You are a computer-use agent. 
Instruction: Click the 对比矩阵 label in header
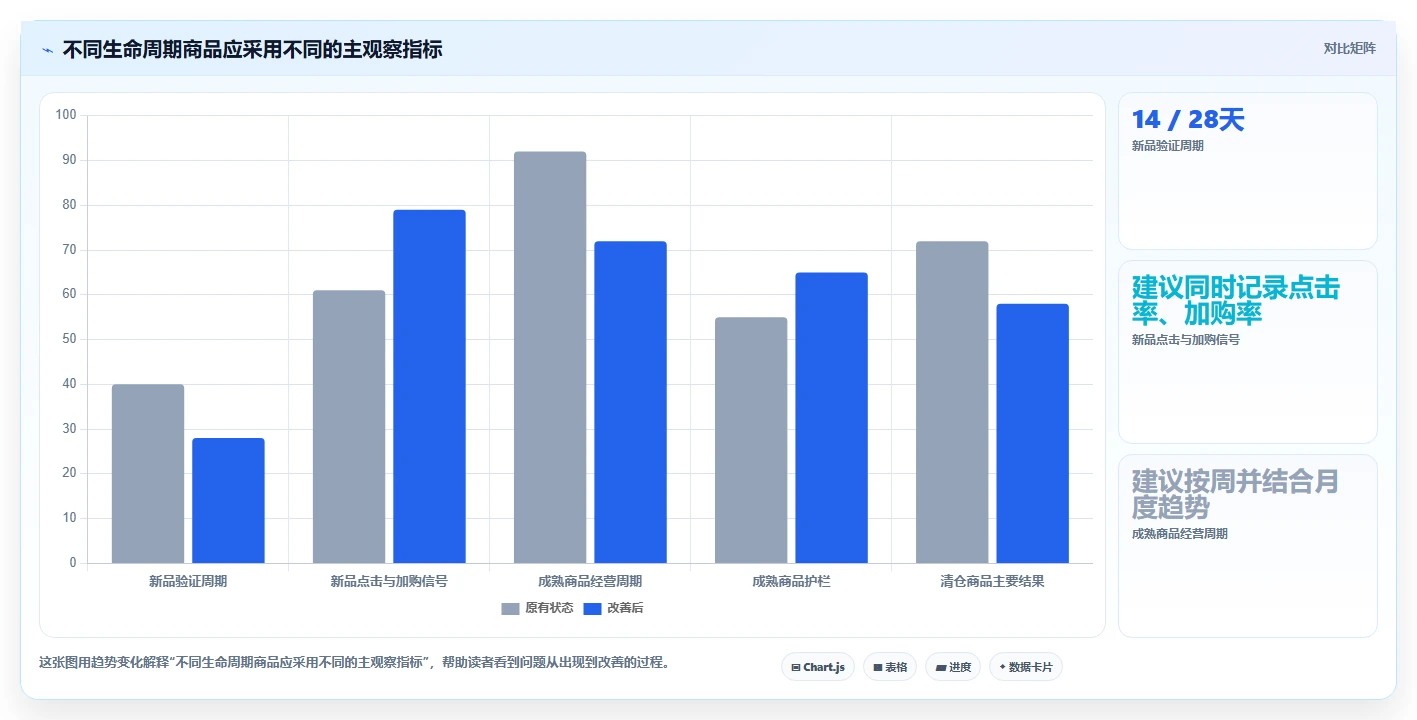point(1349,48)
